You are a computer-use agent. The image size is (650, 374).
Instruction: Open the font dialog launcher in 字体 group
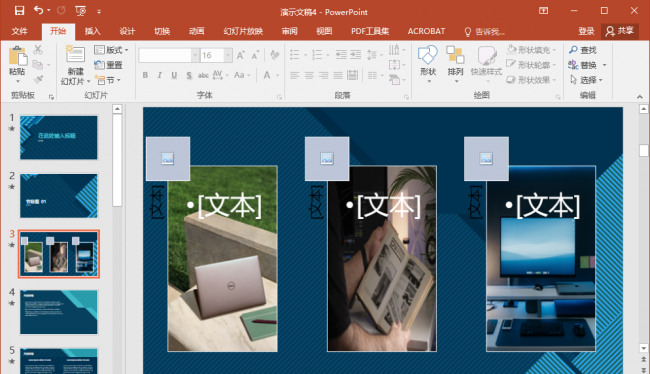(x=279, y=97)
